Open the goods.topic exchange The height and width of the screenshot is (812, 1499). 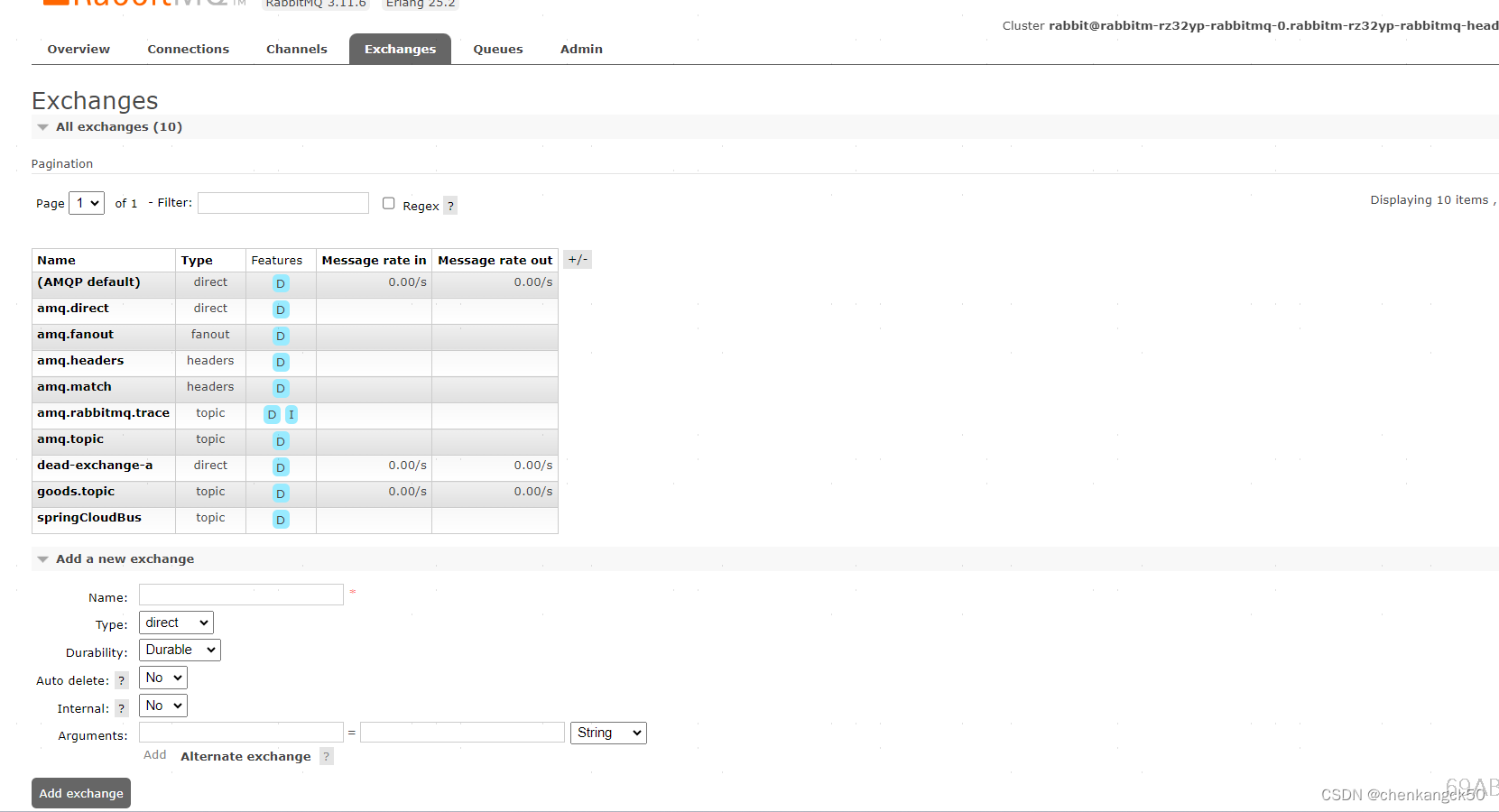point(76,492)
